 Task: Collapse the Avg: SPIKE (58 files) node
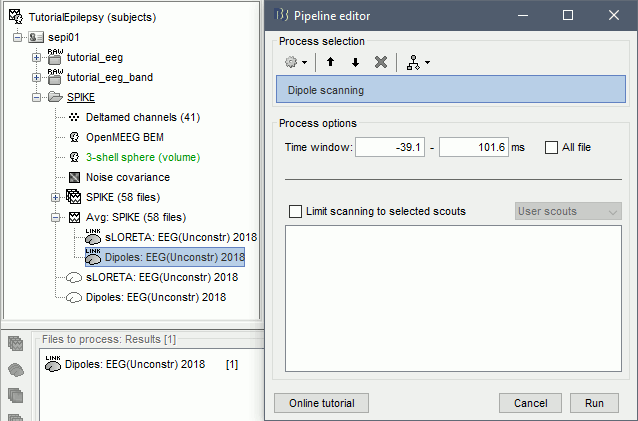(56, 217)
